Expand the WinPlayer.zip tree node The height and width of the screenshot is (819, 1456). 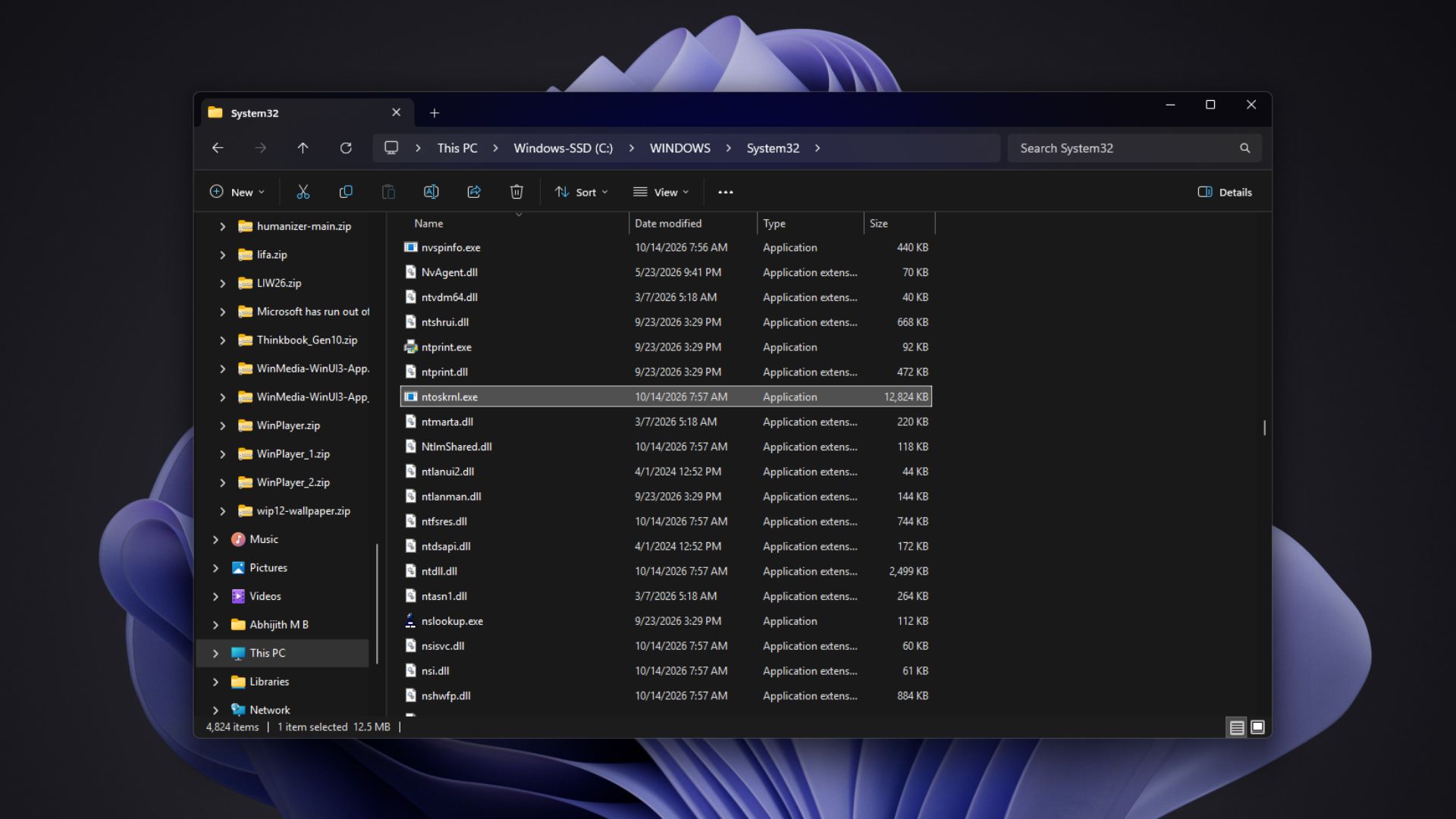(222, 425)
